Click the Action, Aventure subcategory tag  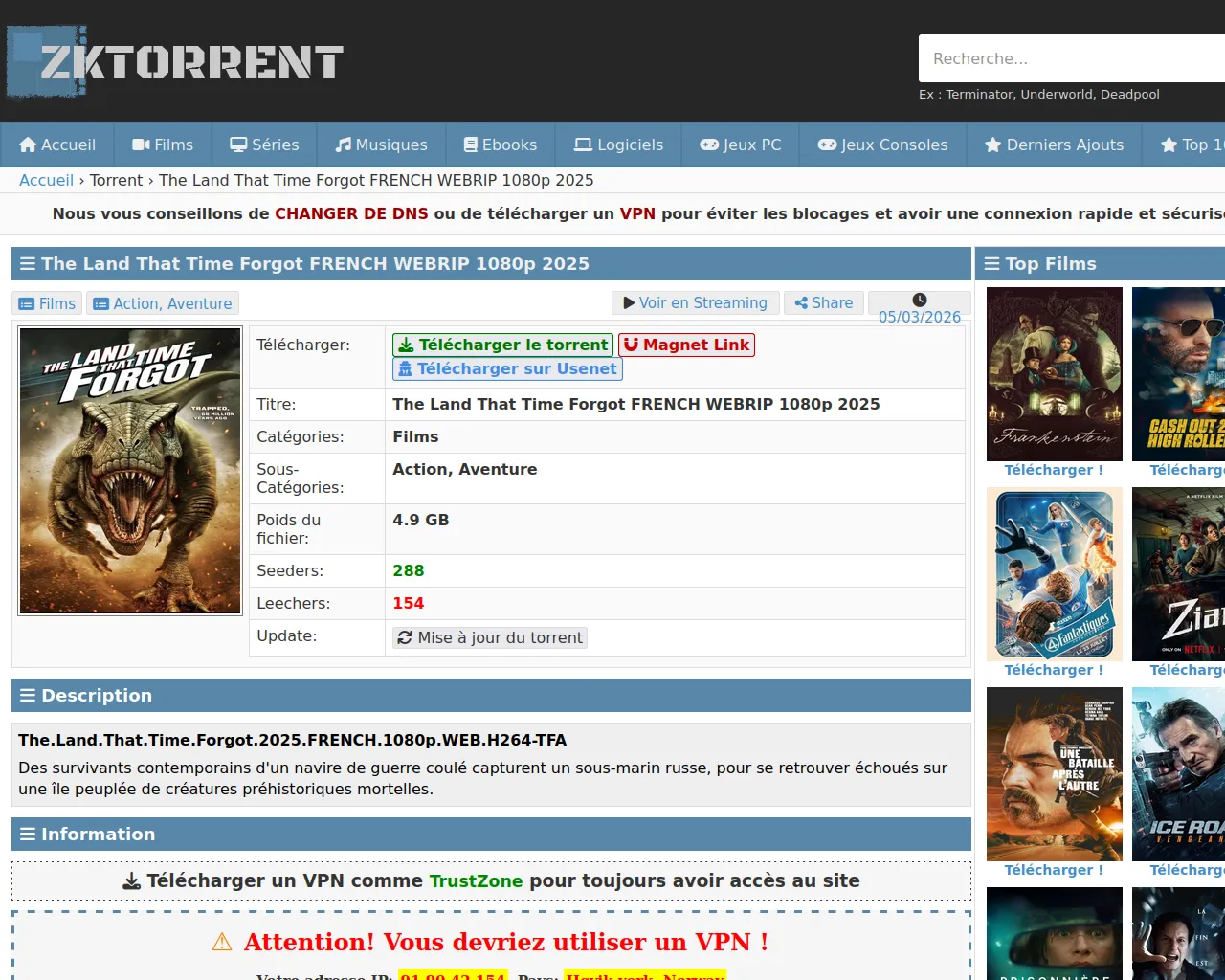163,303
